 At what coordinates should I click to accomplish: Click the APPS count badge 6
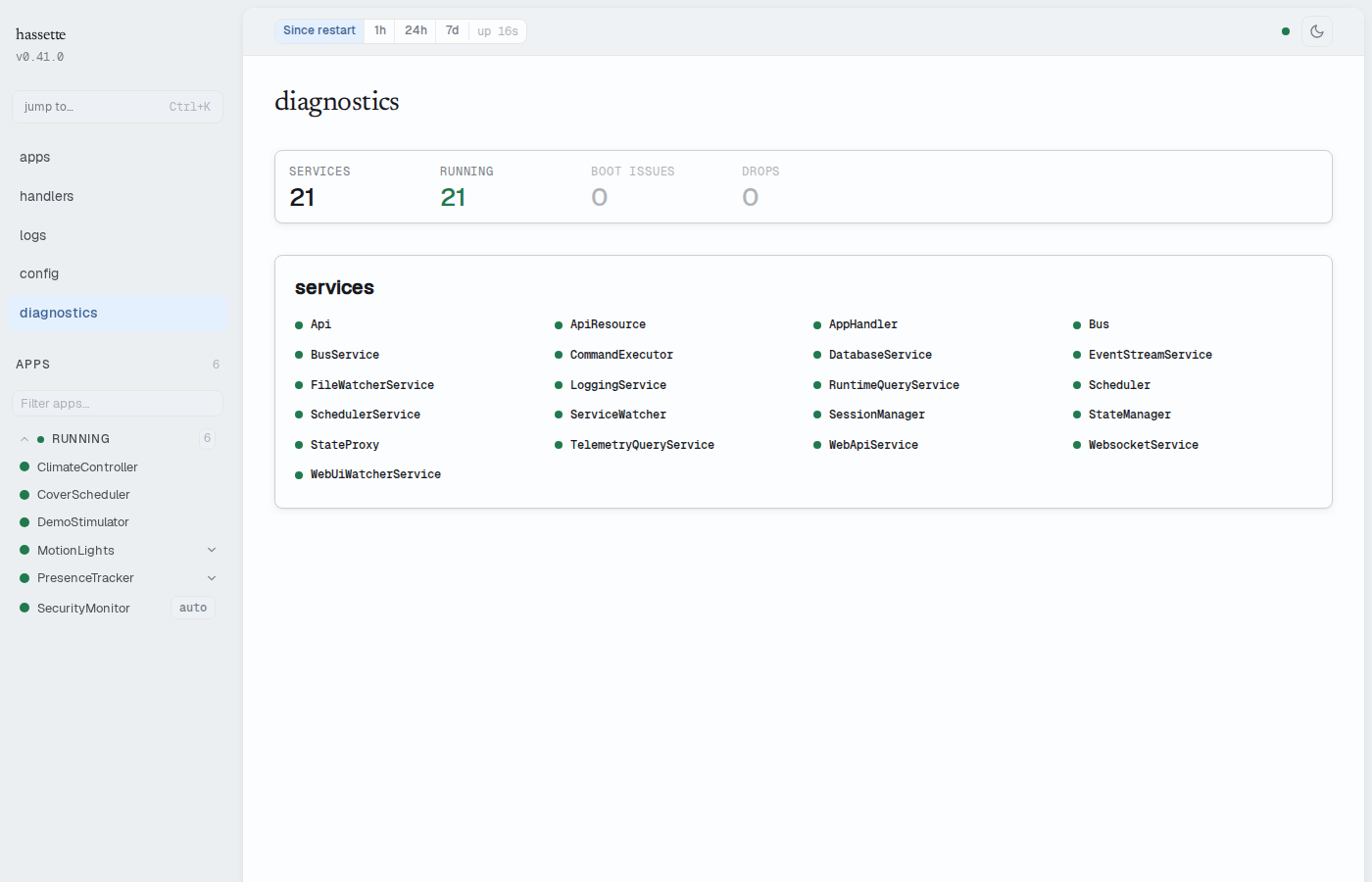click(x=216, y=365)
